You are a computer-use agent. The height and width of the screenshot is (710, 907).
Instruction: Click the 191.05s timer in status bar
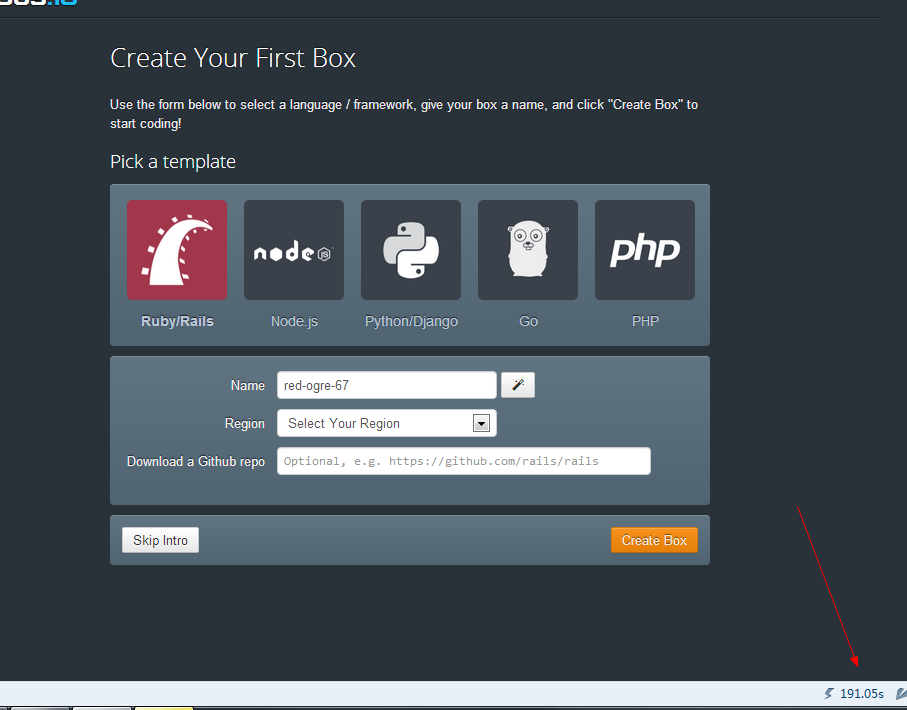click(862, 693)
